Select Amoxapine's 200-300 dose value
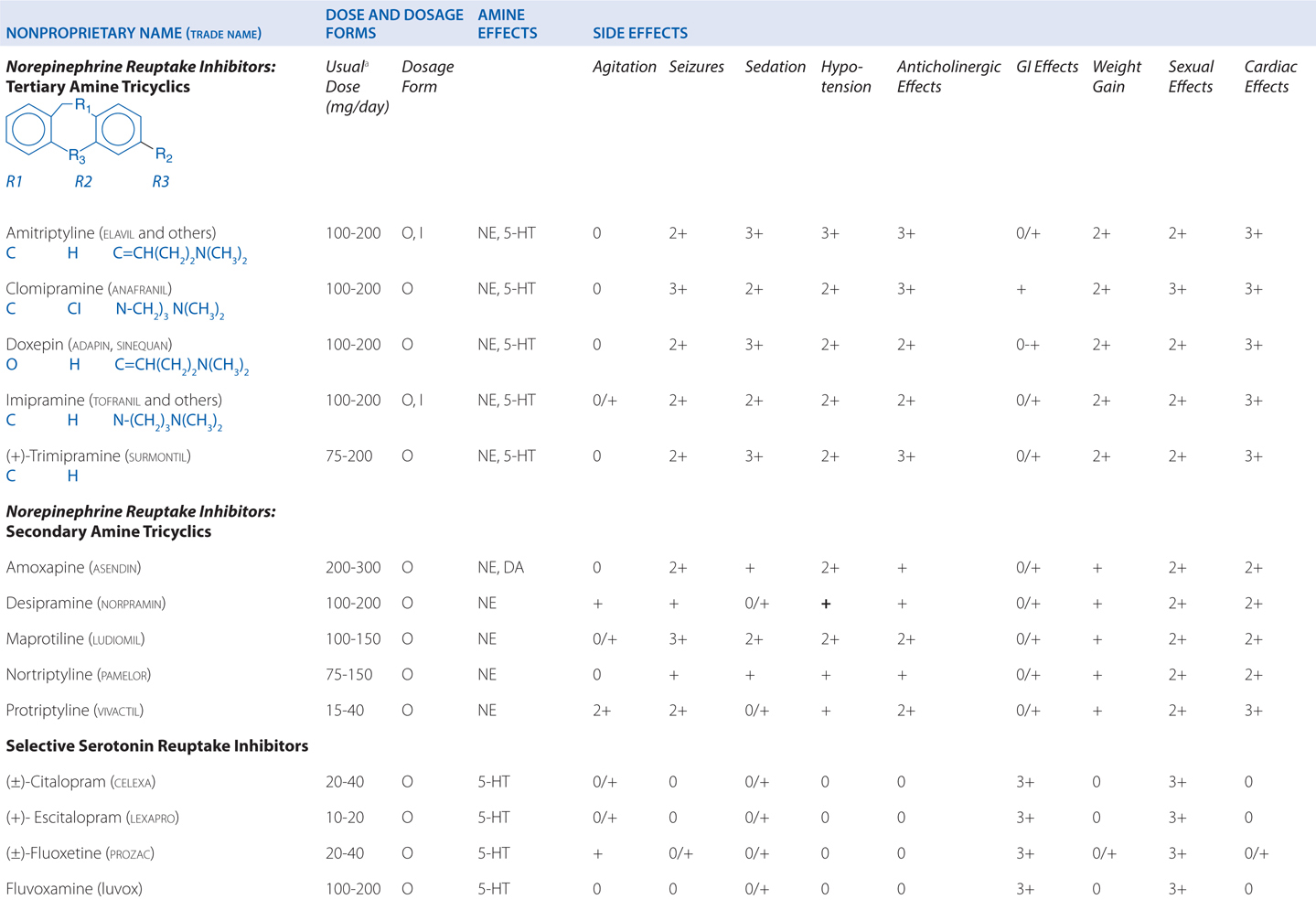The width and height of the screenshot is (1316, 910). [x=353, y=568]
